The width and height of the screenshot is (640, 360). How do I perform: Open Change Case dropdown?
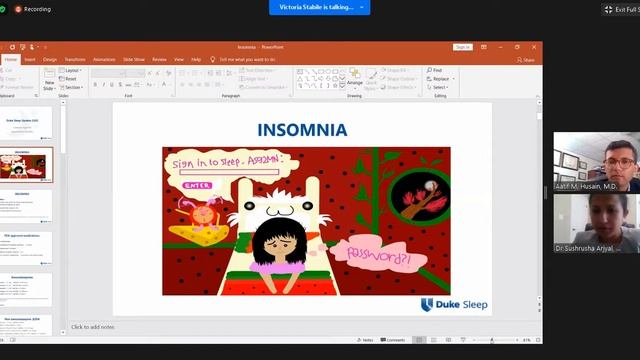point(150,84)
